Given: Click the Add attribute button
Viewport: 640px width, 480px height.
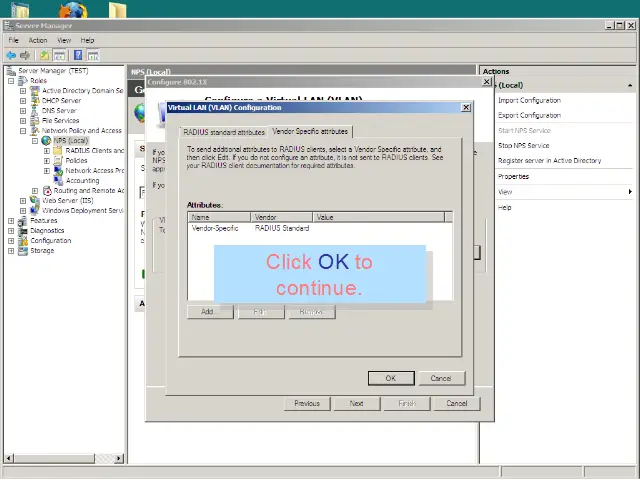Looking at the screenshot, I should [210, 312].
